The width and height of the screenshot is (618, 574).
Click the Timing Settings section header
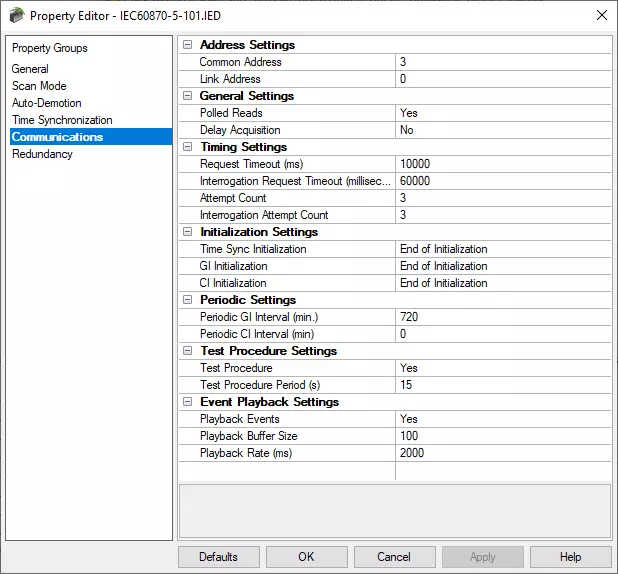pos(244,147)
